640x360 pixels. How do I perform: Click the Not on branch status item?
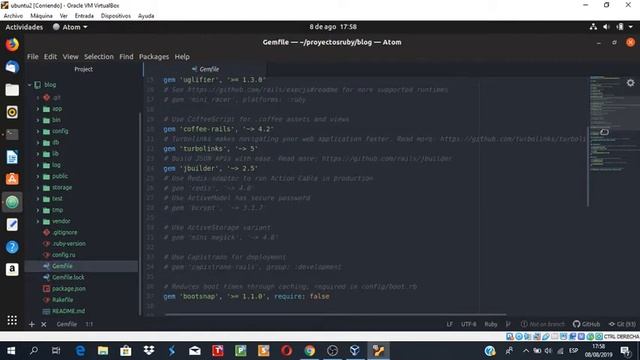[x=543, y=324]
